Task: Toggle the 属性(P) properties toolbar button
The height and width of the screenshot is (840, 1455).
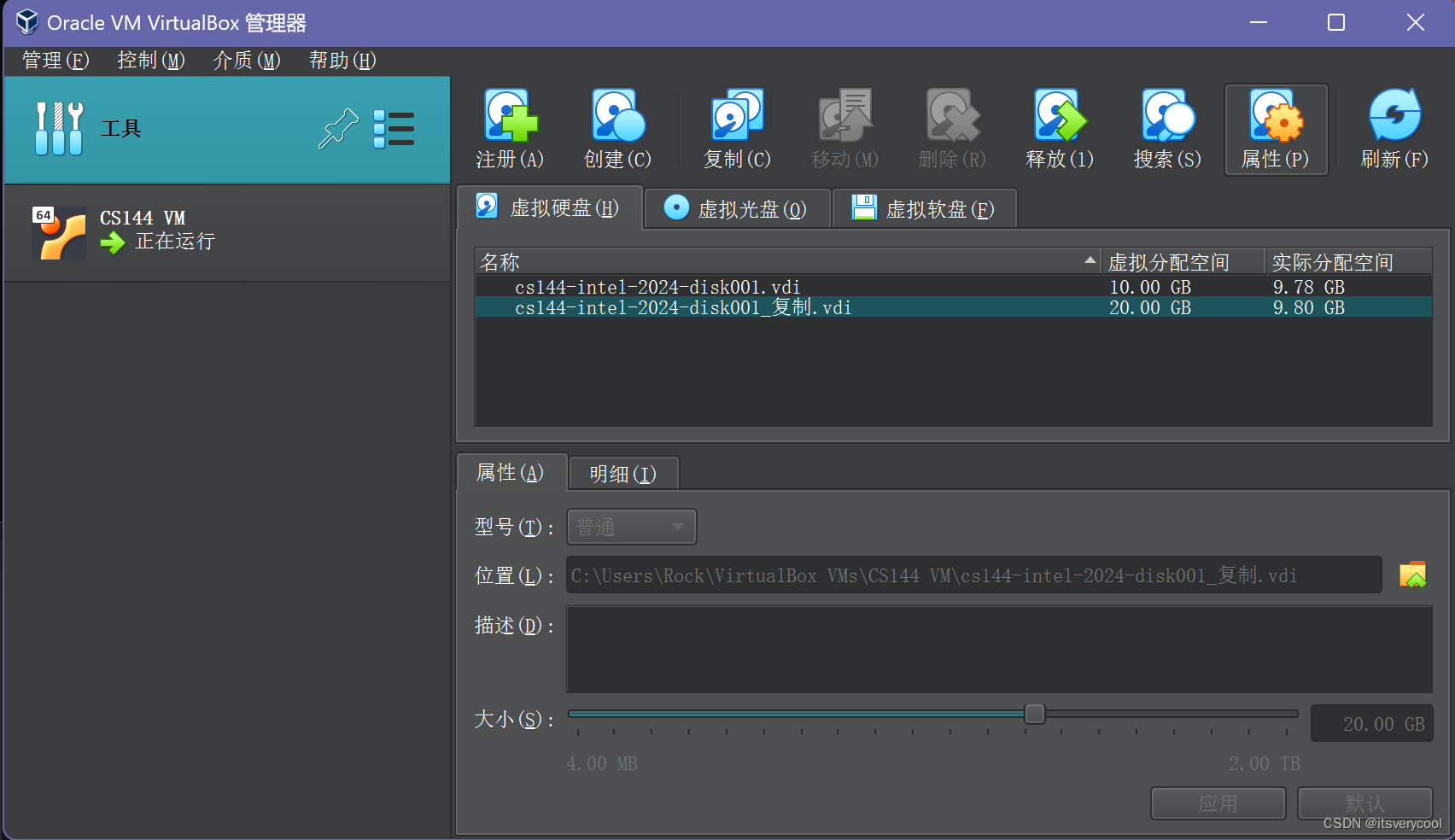Action: click(1276, 130)
